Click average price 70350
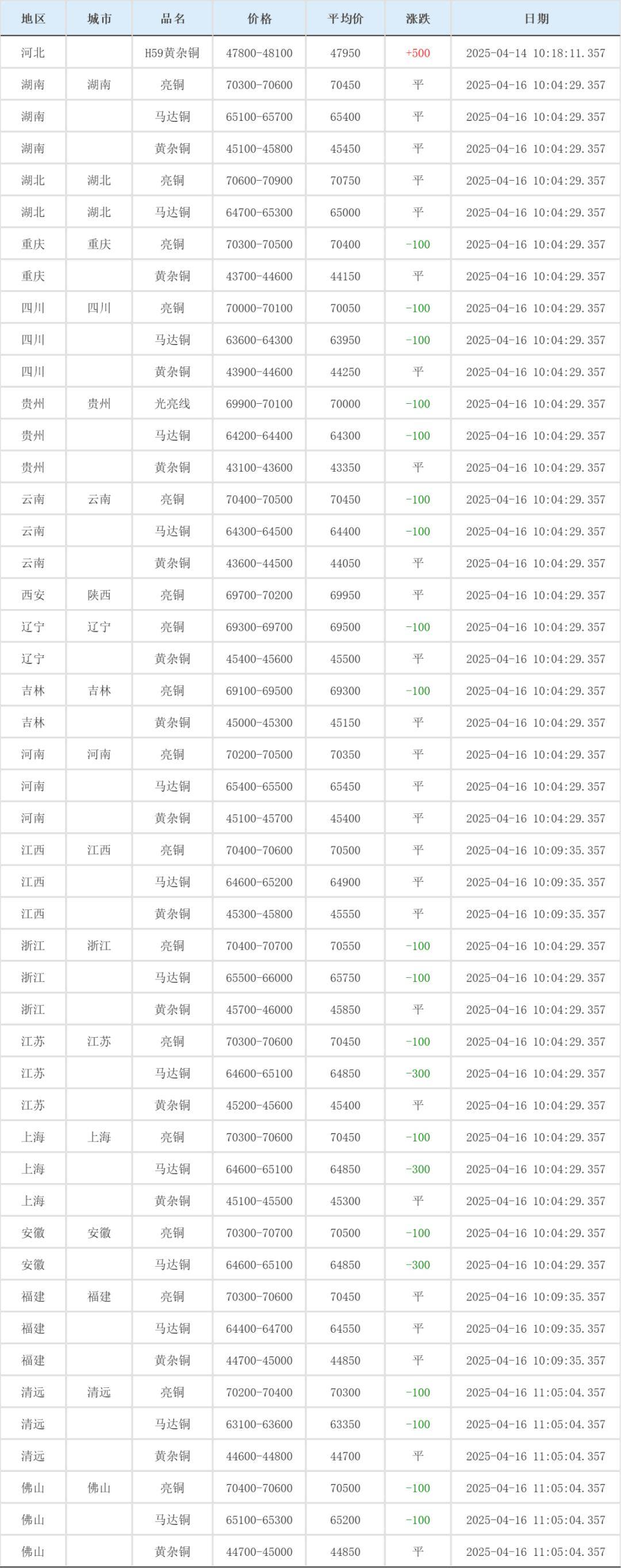Screen dimensions: 621x1568 point(346,755)
